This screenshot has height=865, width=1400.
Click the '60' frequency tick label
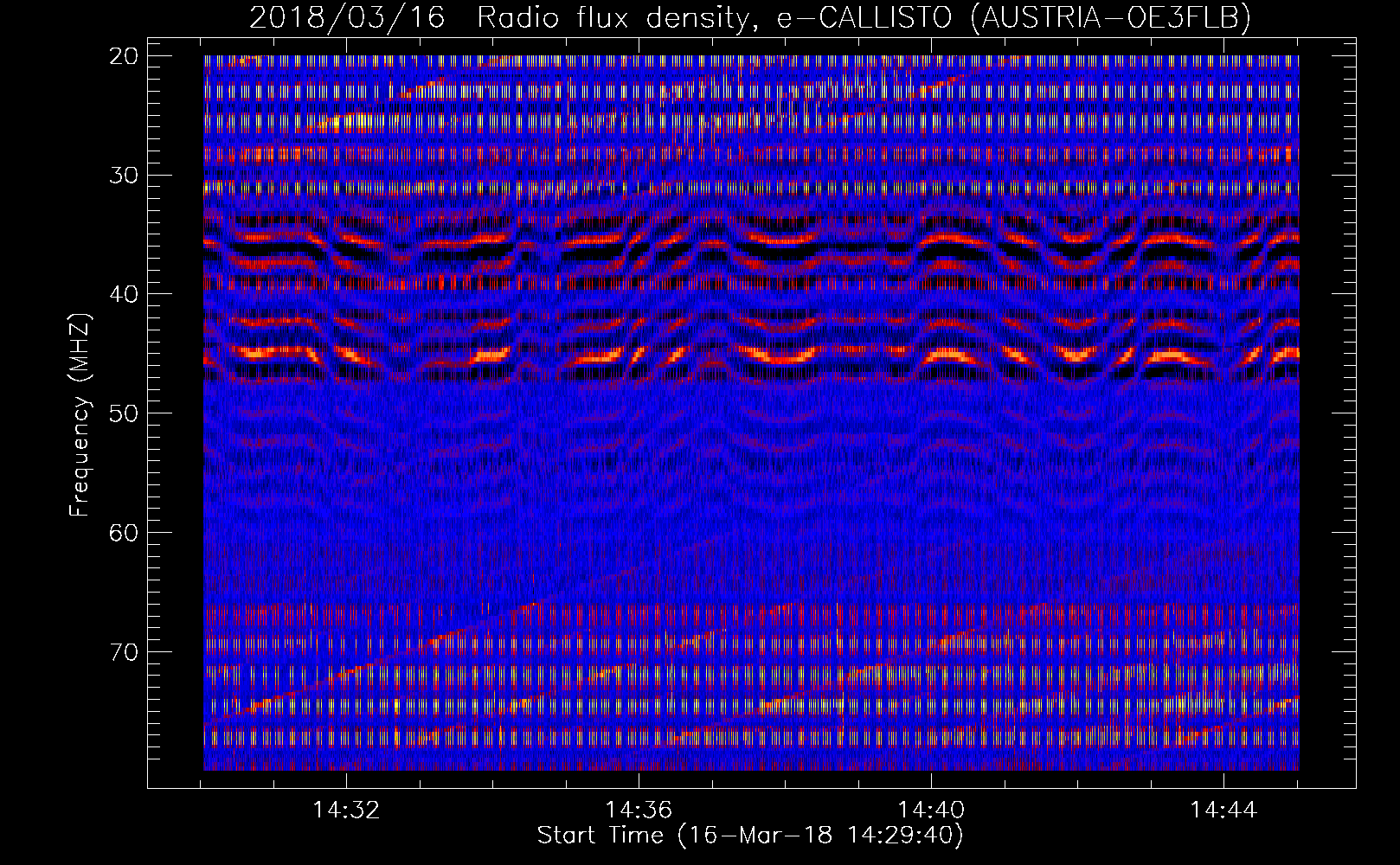(x=124, y=532)
